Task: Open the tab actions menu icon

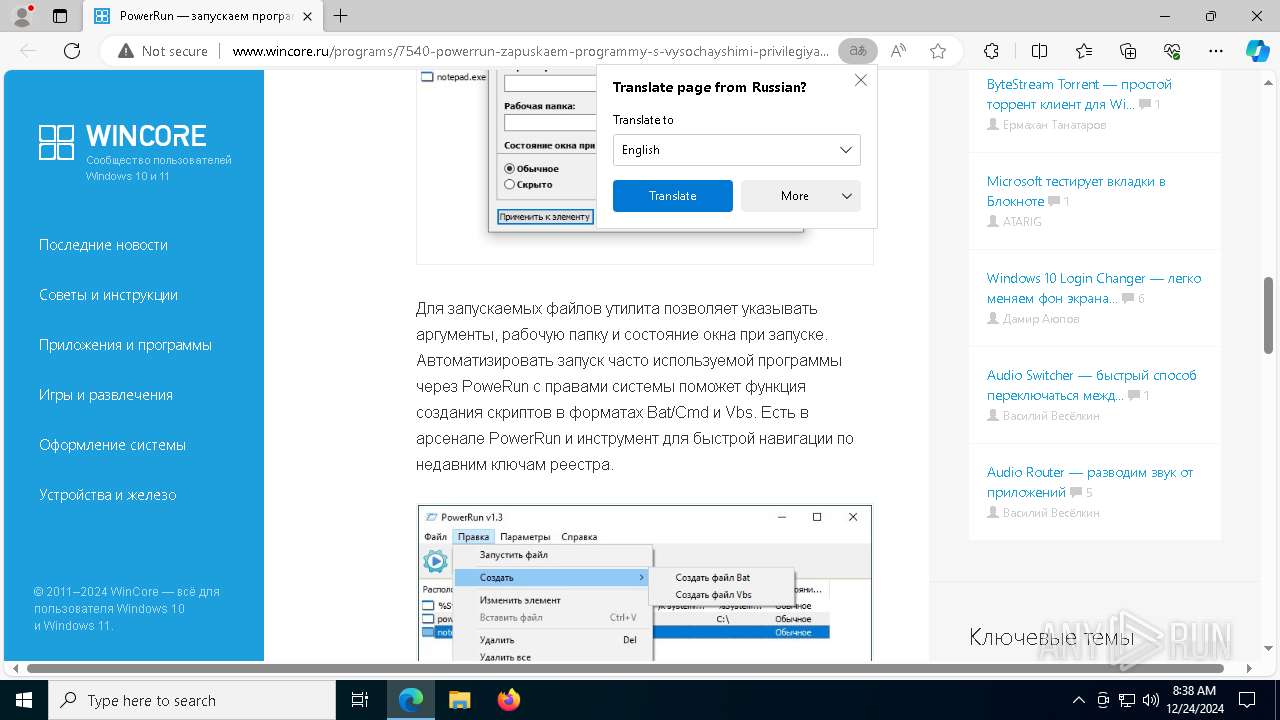Action: 60,16
